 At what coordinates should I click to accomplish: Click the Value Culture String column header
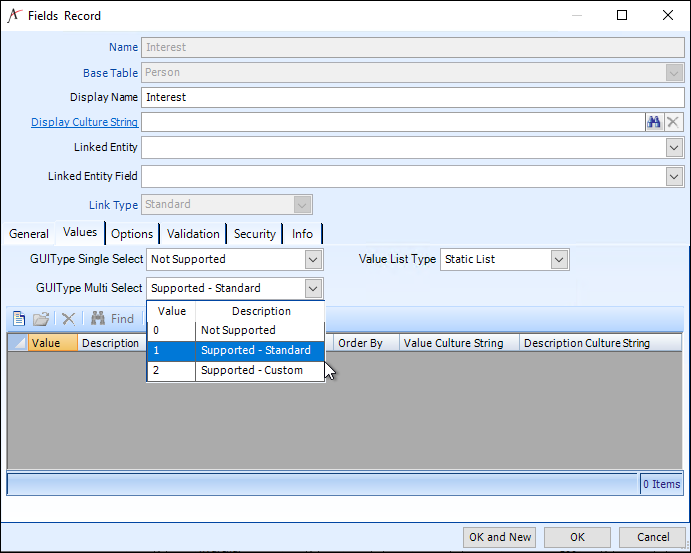(459, 343)
